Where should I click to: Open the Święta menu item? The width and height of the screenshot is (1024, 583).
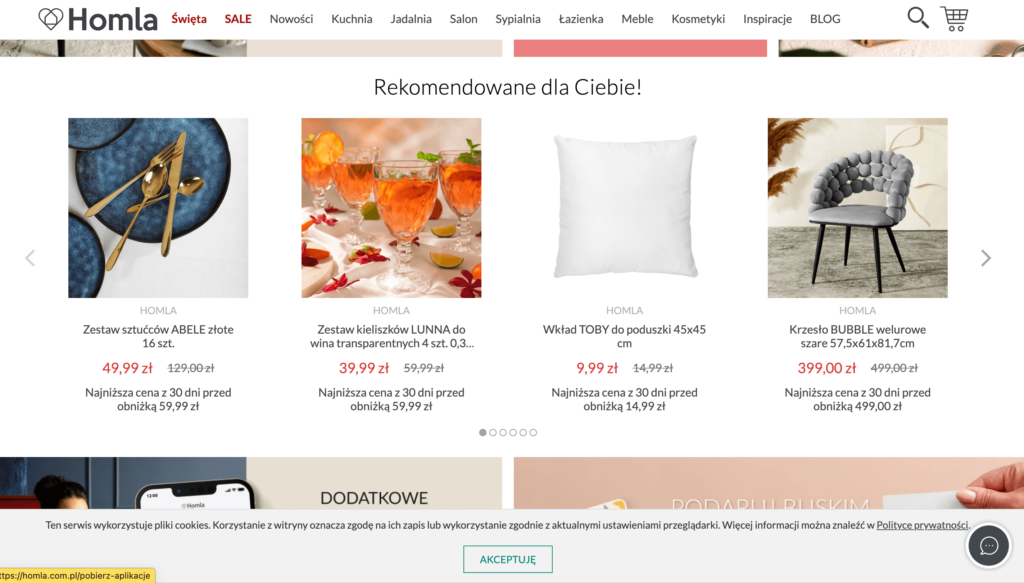point(189,19)
